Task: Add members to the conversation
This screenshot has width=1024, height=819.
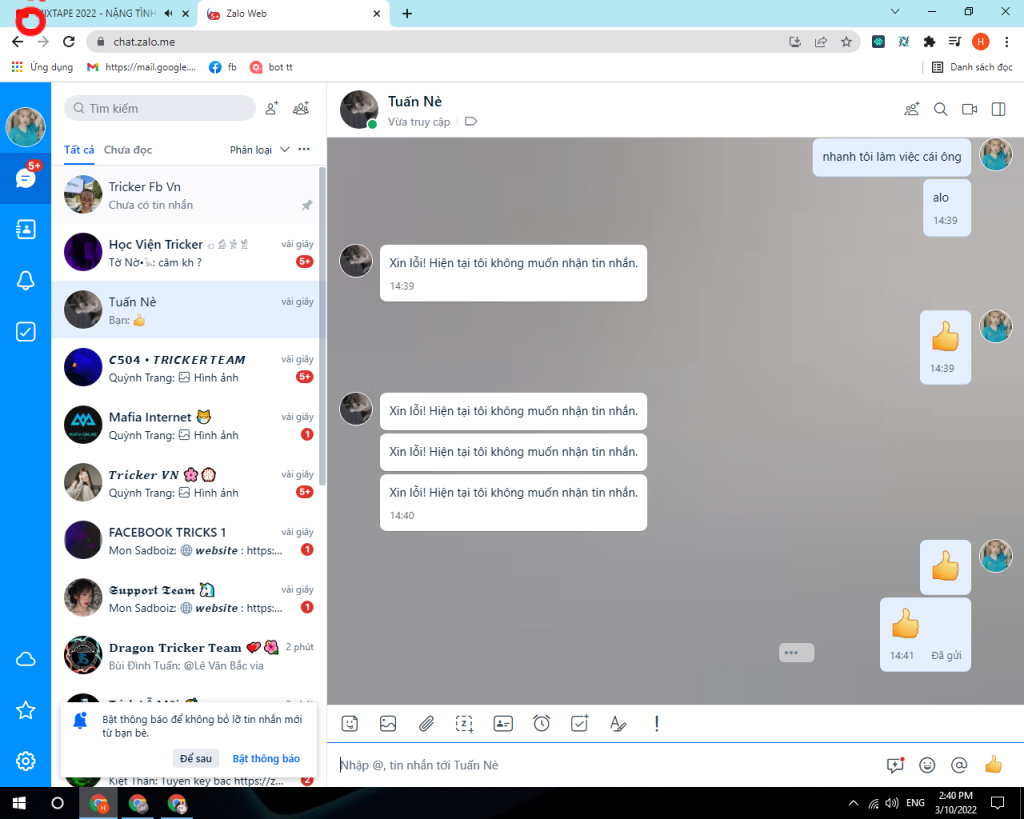Action: point(911,110)
